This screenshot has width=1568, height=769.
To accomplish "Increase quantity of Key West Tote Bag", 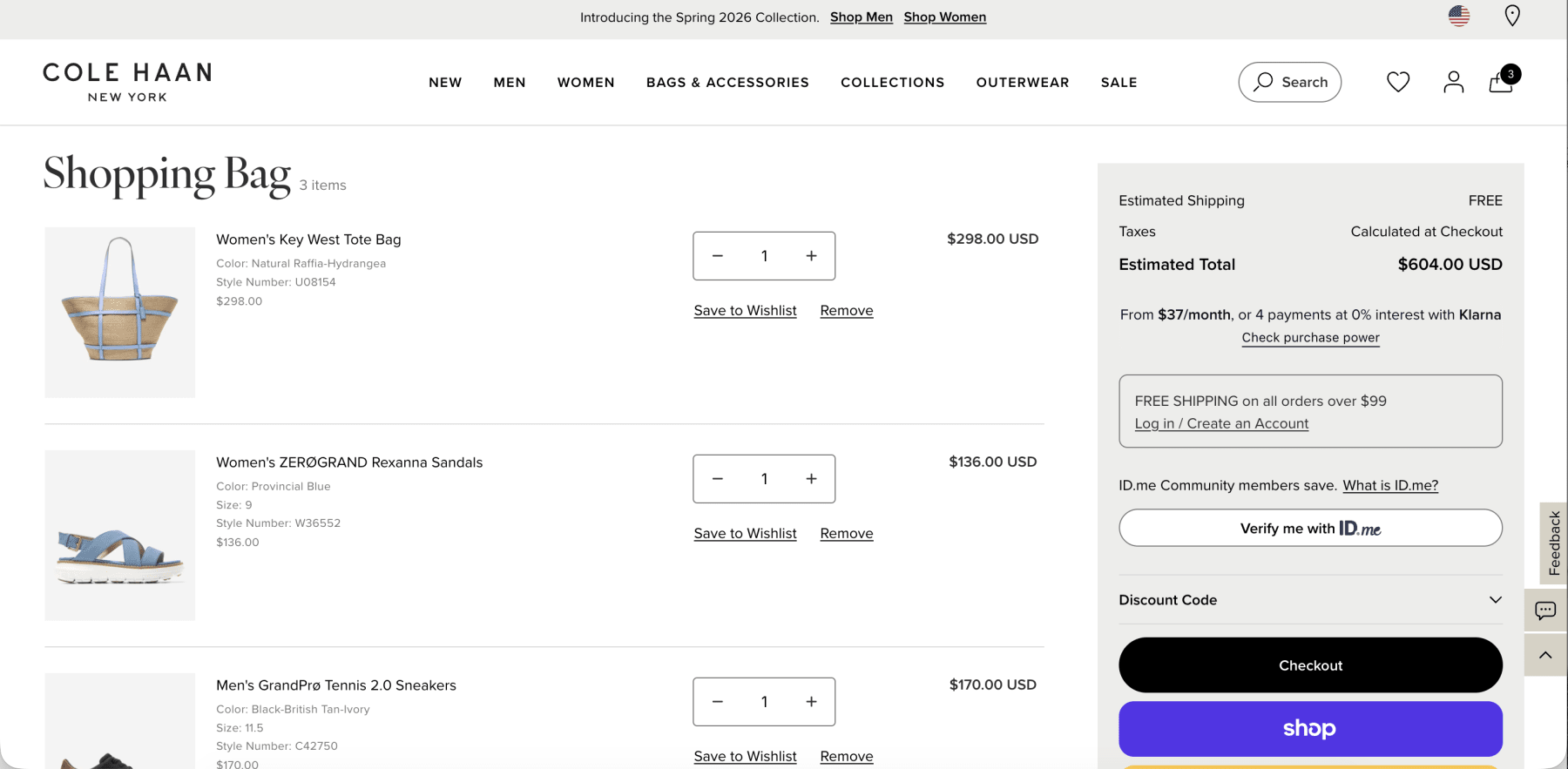I will (x=811, y=256).
